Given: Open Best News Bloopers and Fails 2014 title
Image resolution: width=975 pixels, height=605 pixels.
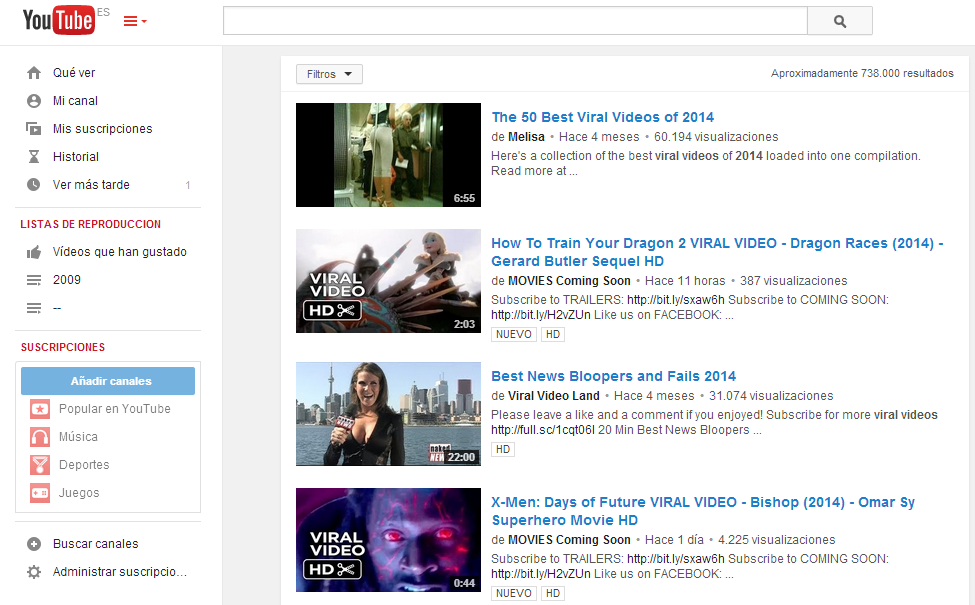Looking at the screenshot, I should pos(614,376).
